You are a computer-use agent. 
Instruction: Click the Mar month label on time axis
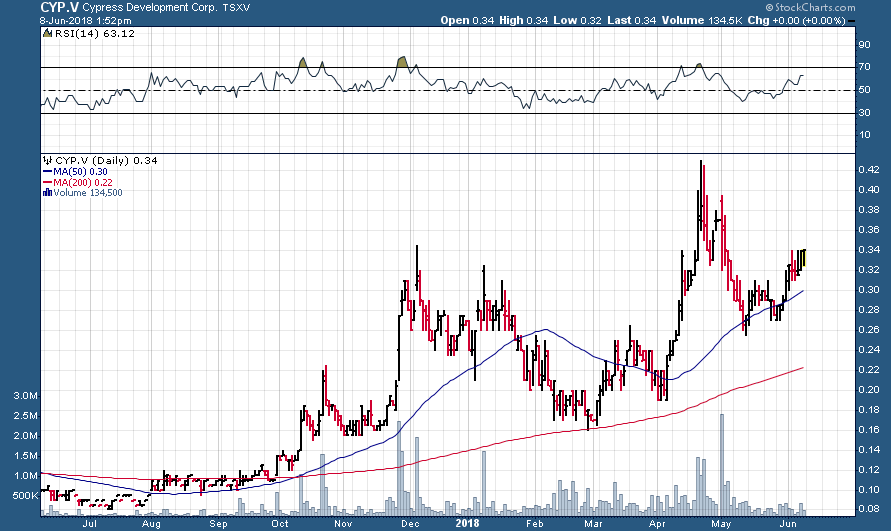(x=593, y=523)
